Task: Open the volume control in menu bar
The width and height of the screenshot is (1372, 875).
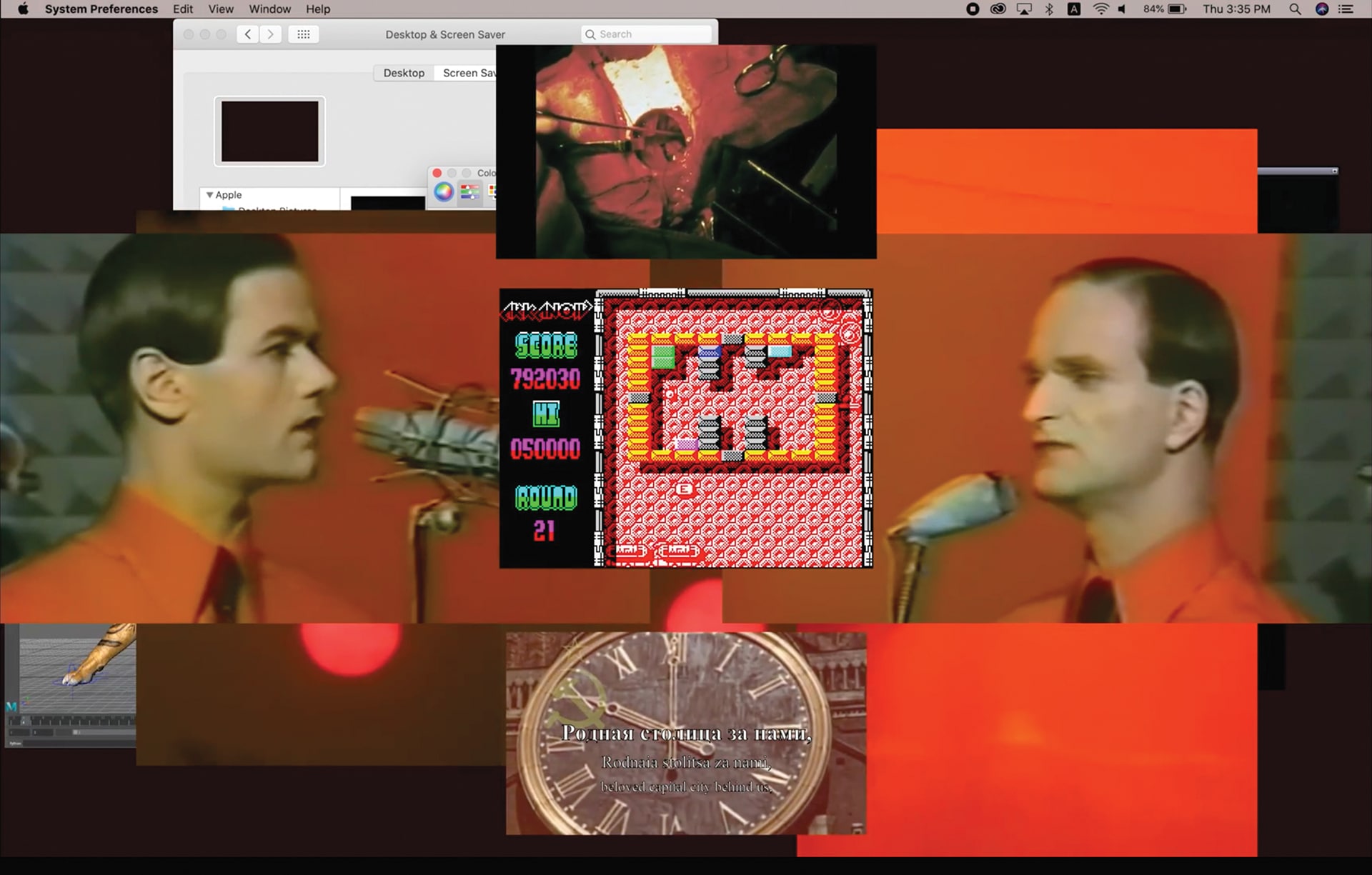Action: tap(1123, 9)
